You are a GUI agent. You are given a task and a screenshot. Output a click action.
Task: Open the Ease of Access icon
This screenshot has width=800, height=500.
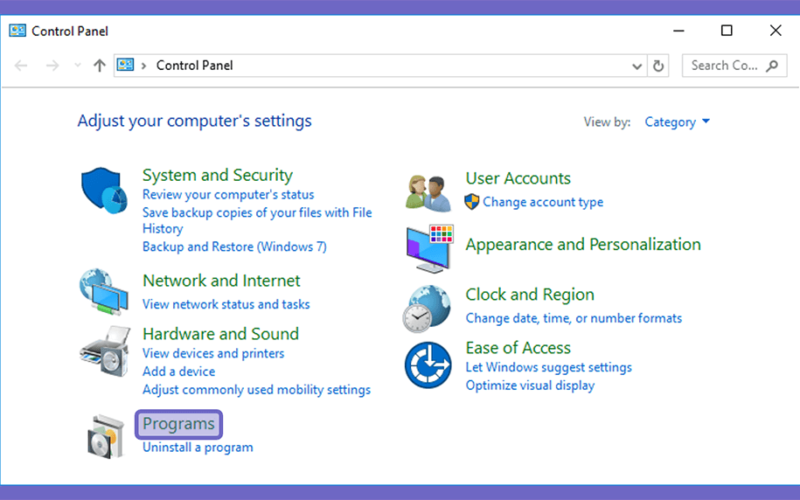click(x=428, y=365)
